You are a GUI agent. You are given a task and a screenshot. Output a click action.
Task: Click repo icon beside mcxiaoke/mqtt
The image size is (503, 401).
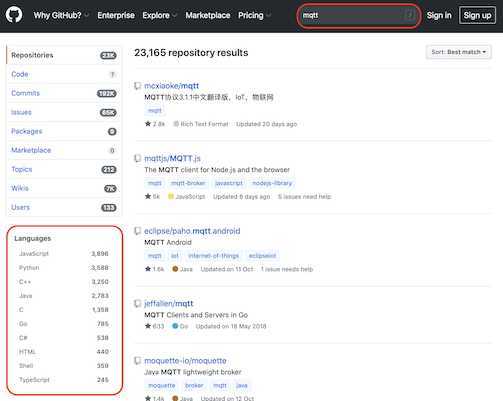(137, 86)
